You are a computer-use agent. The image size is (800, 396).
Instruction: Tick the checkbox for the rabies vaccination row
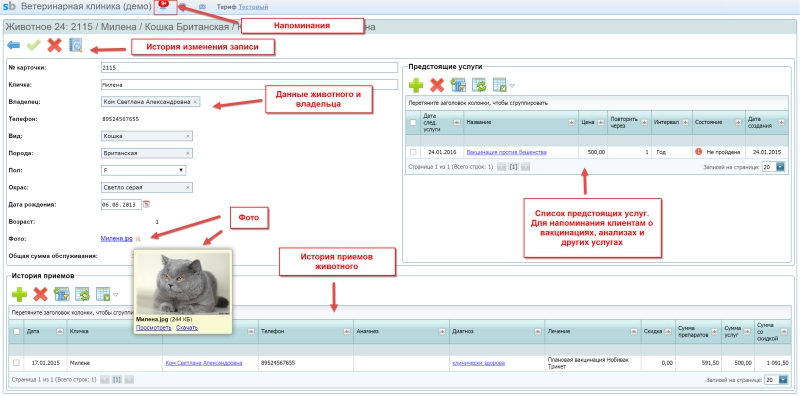[x=413, y=152]
